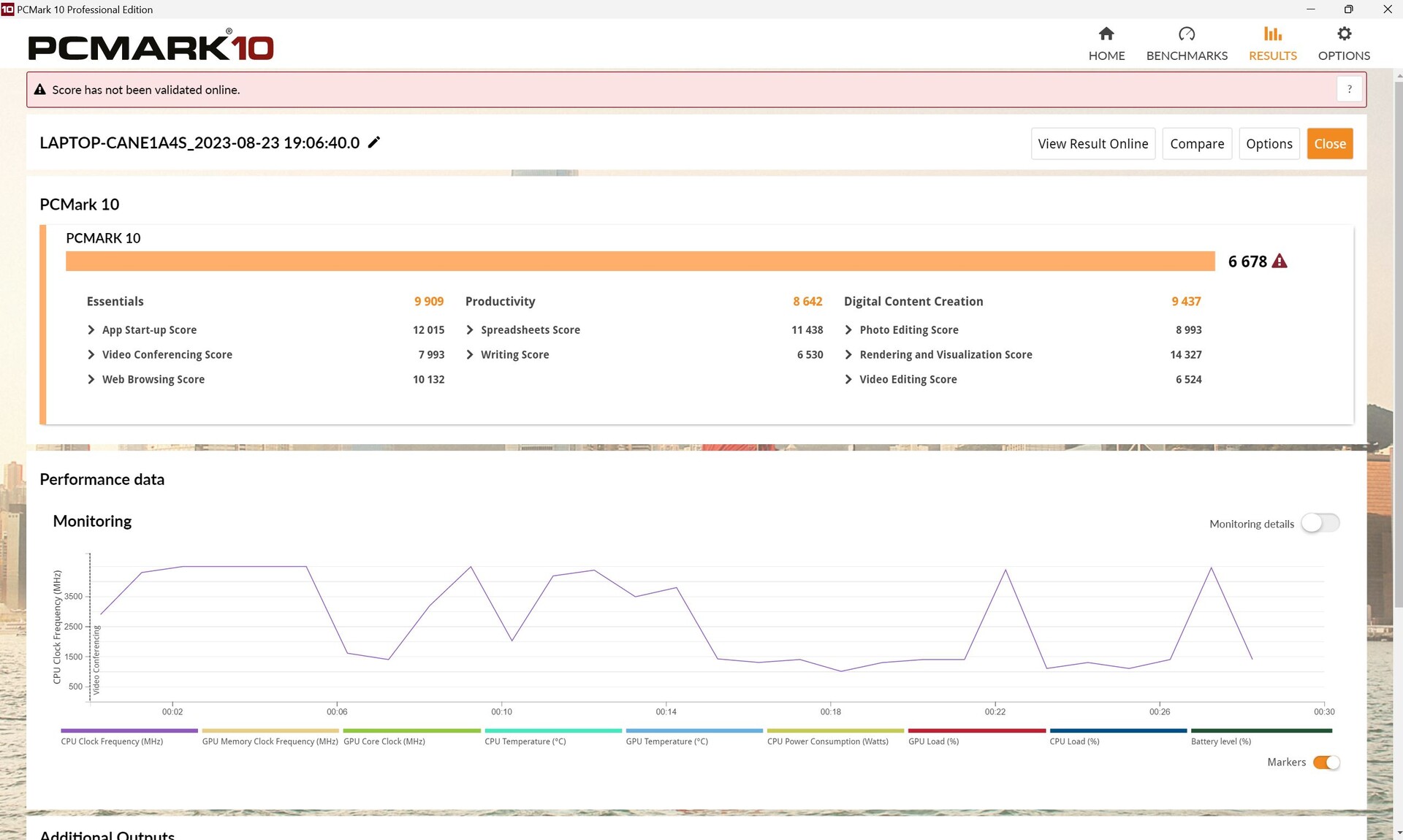1403x840 pixels.
Task: Select the GPU Core Clock legend swatch
Action: coord(411,730)
